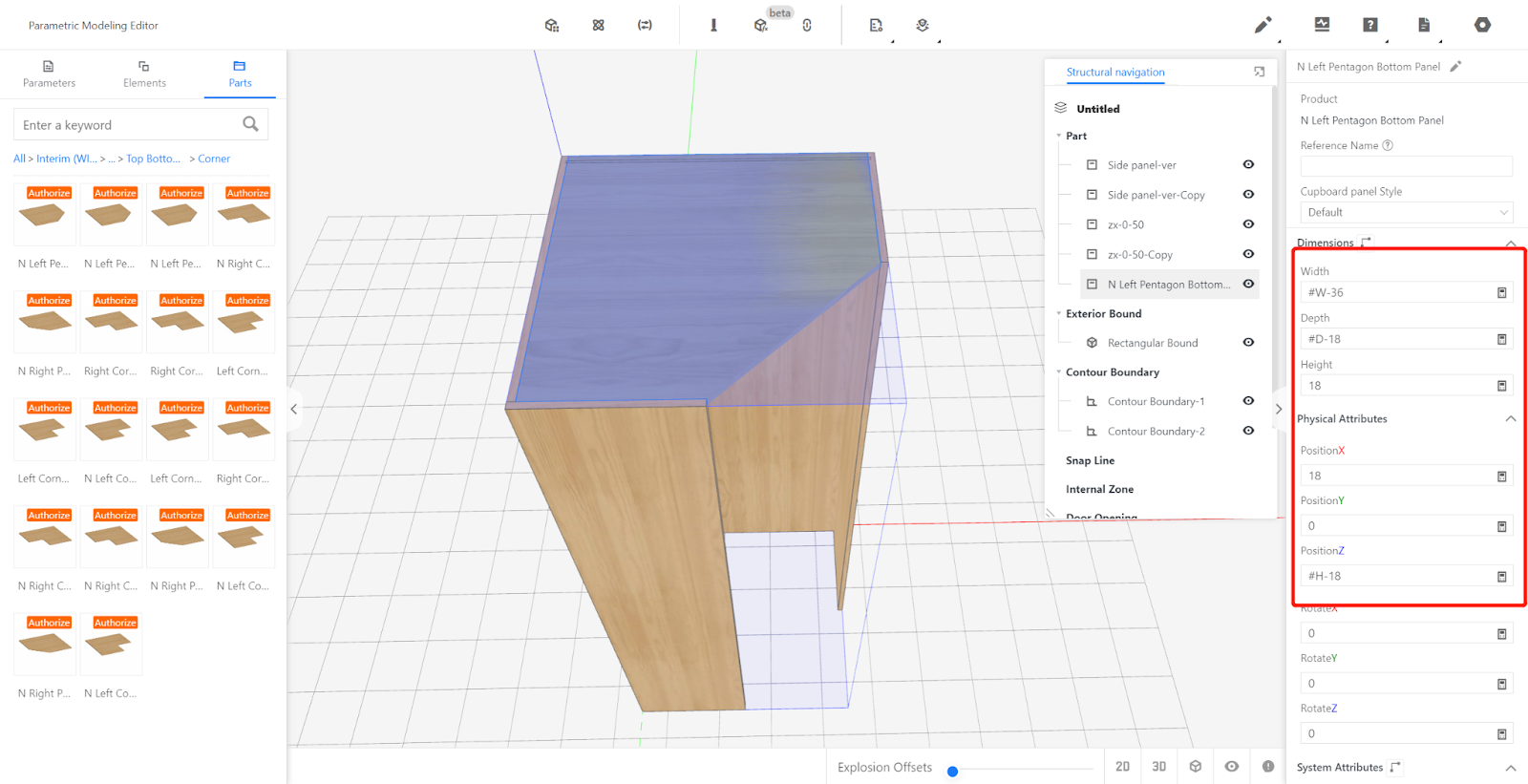The height and width of the screenshot is (784, 1528).
Task: Click the hexagon settings icon
Action: click(1482, 25)
